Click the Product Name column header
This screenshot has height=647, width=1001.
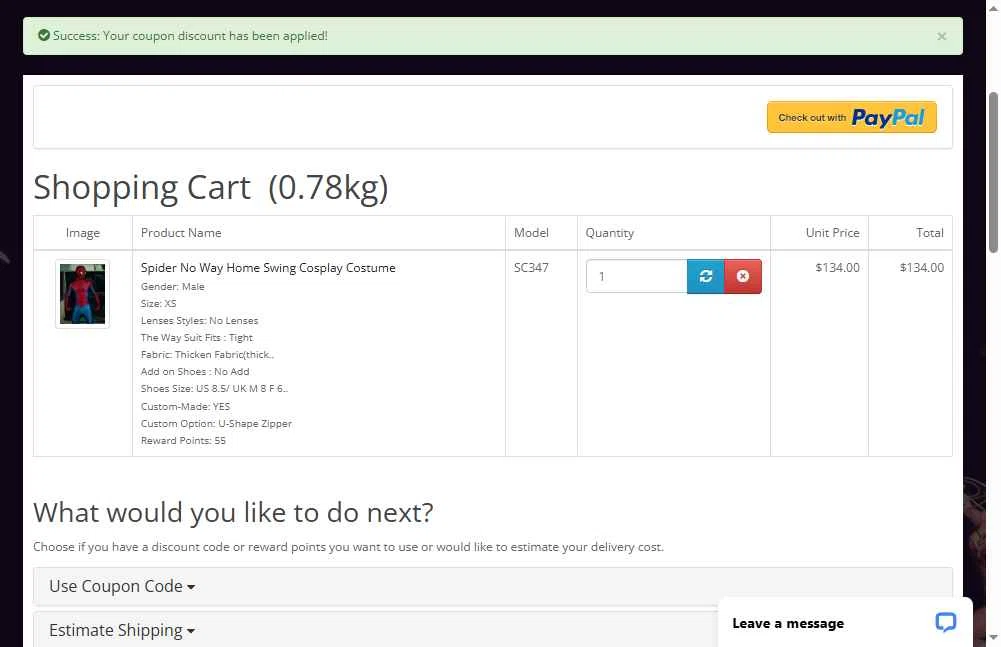pos(181,233)
